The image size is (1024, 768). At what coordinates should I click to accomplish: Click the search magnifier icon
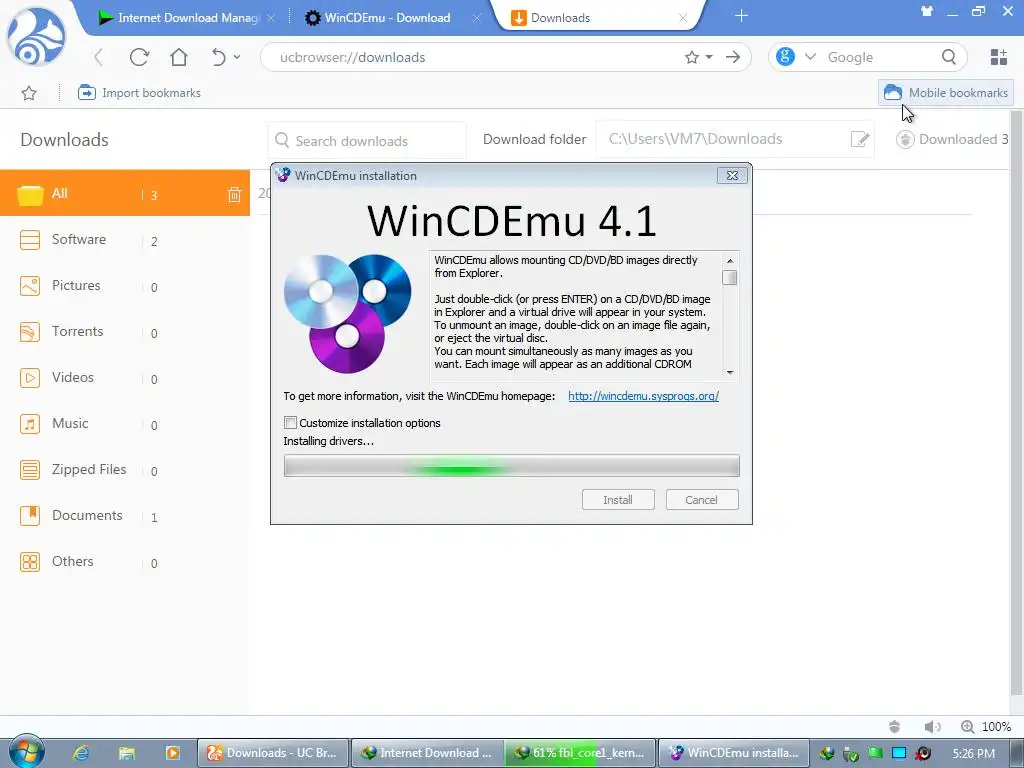click(949, 57)
